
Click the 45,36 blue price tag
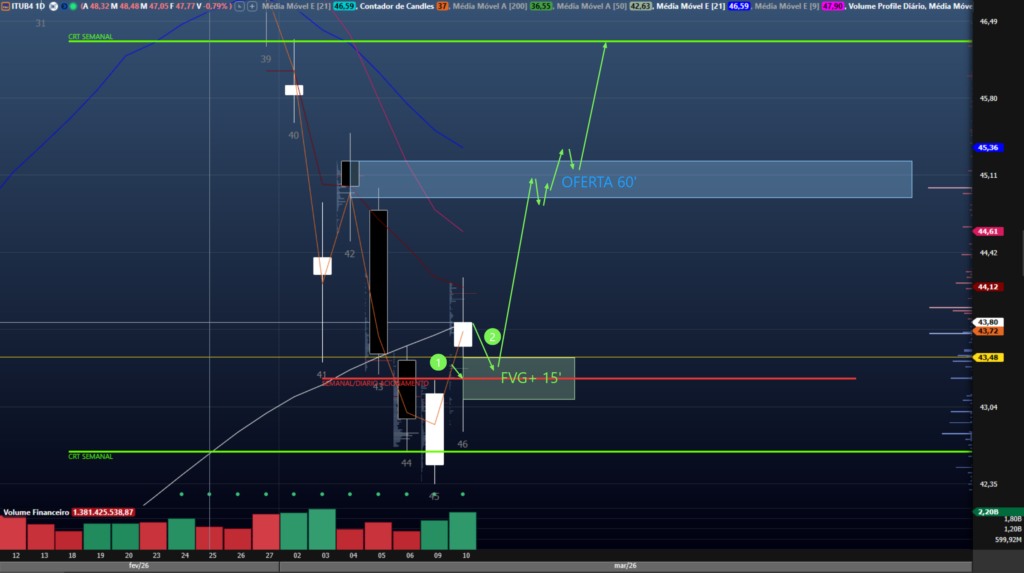988,148
